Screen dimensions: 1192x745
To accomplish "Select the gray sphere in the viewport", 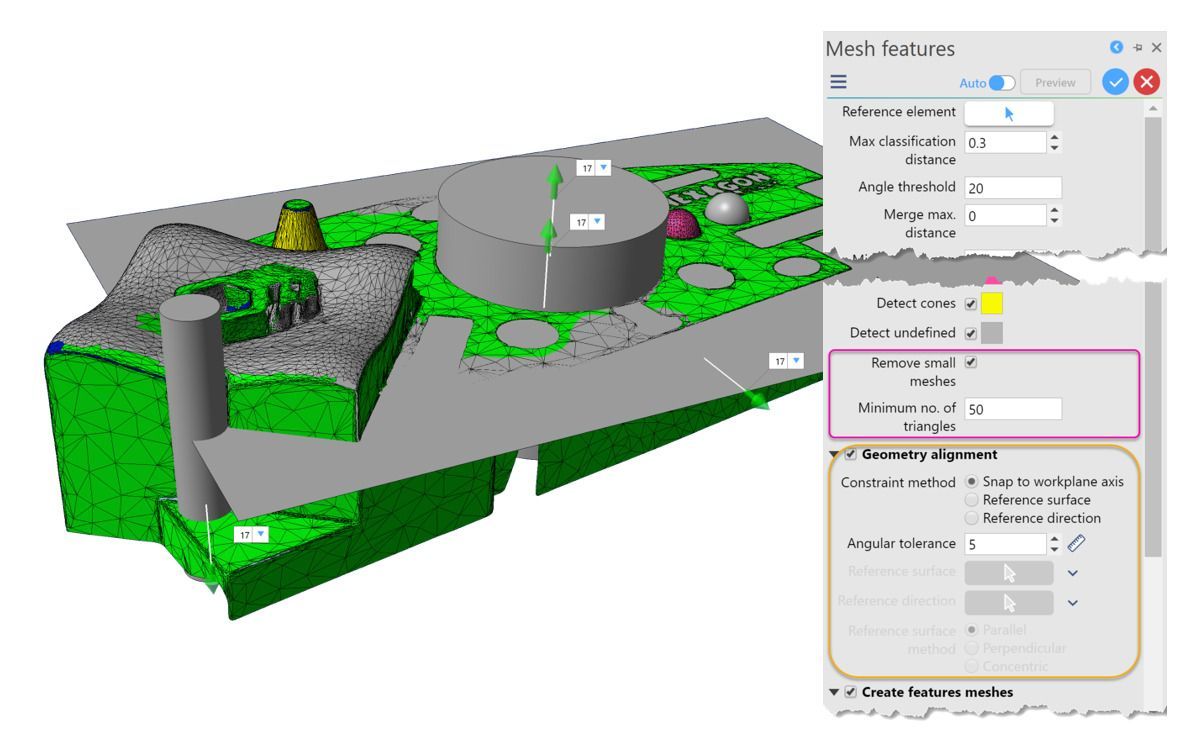I will tap(728, 208).
